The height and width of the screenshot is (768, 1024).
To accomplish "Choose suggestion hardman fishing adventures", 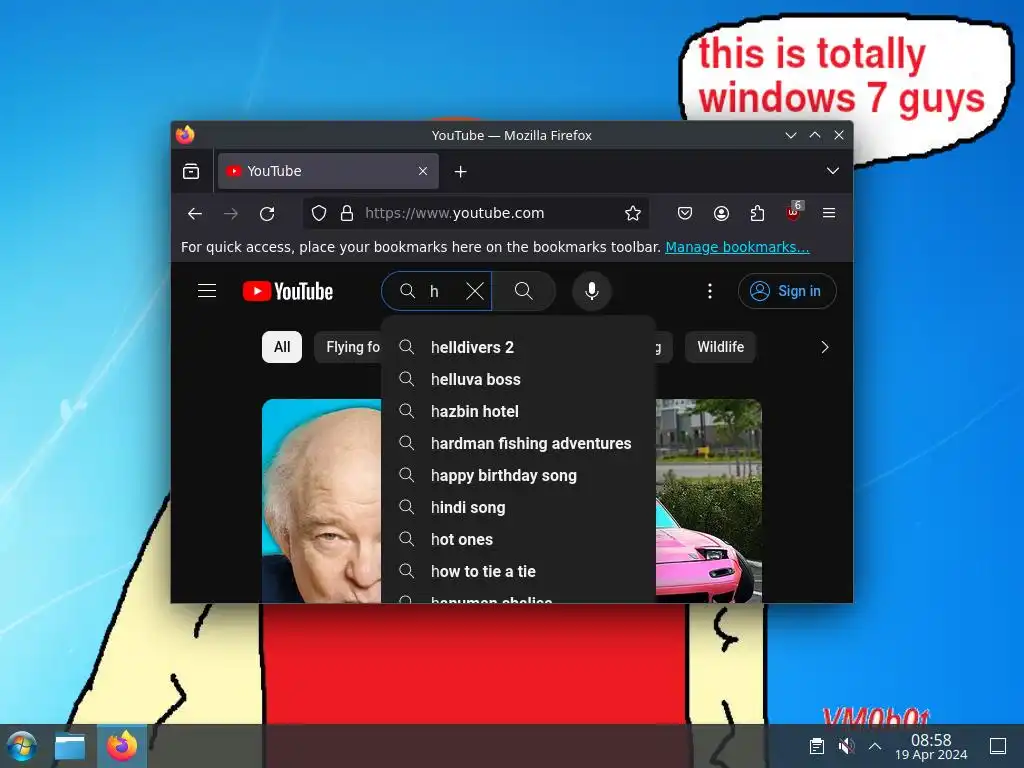I will point(518,443).
